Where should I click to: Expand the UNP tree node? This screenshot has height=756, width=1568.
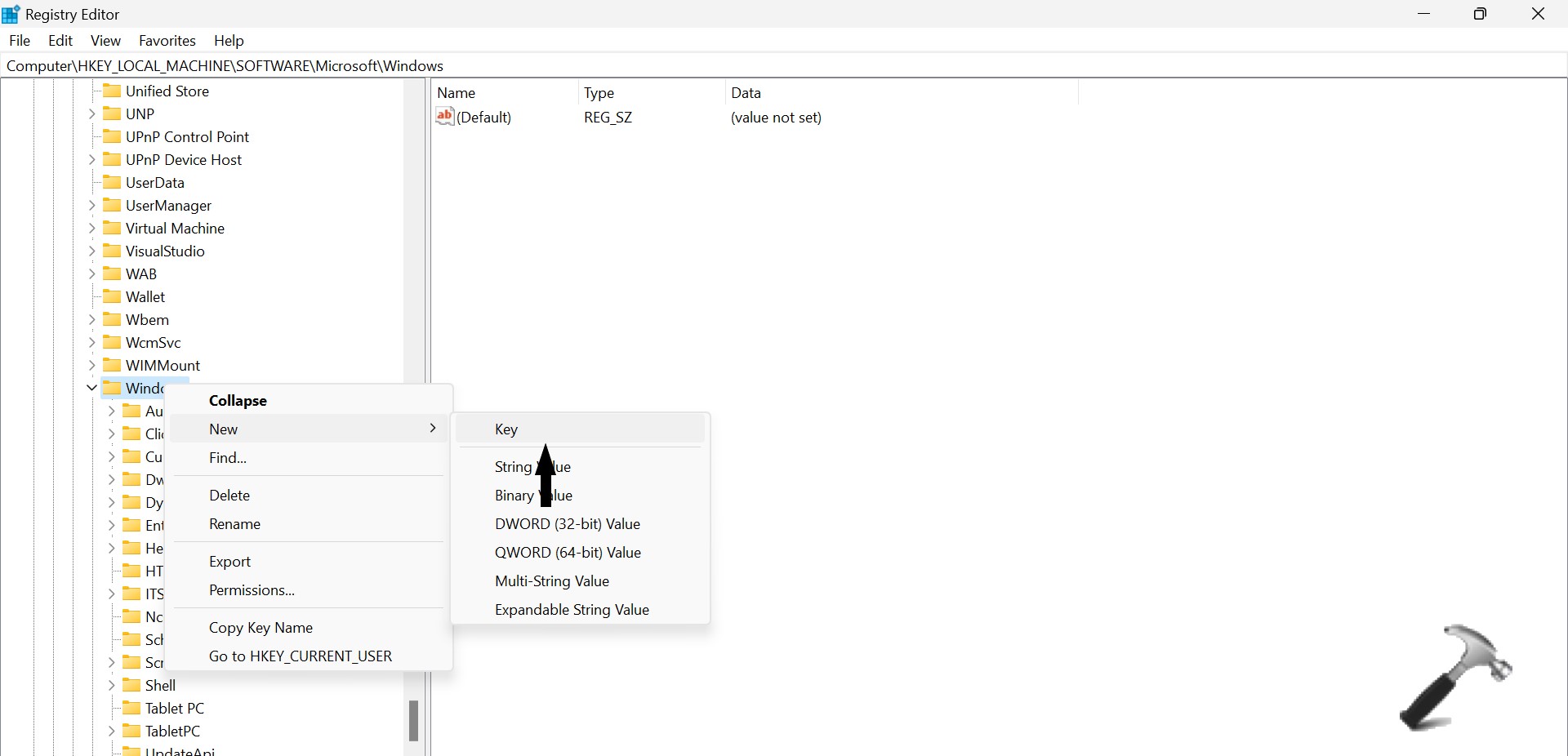91,113
